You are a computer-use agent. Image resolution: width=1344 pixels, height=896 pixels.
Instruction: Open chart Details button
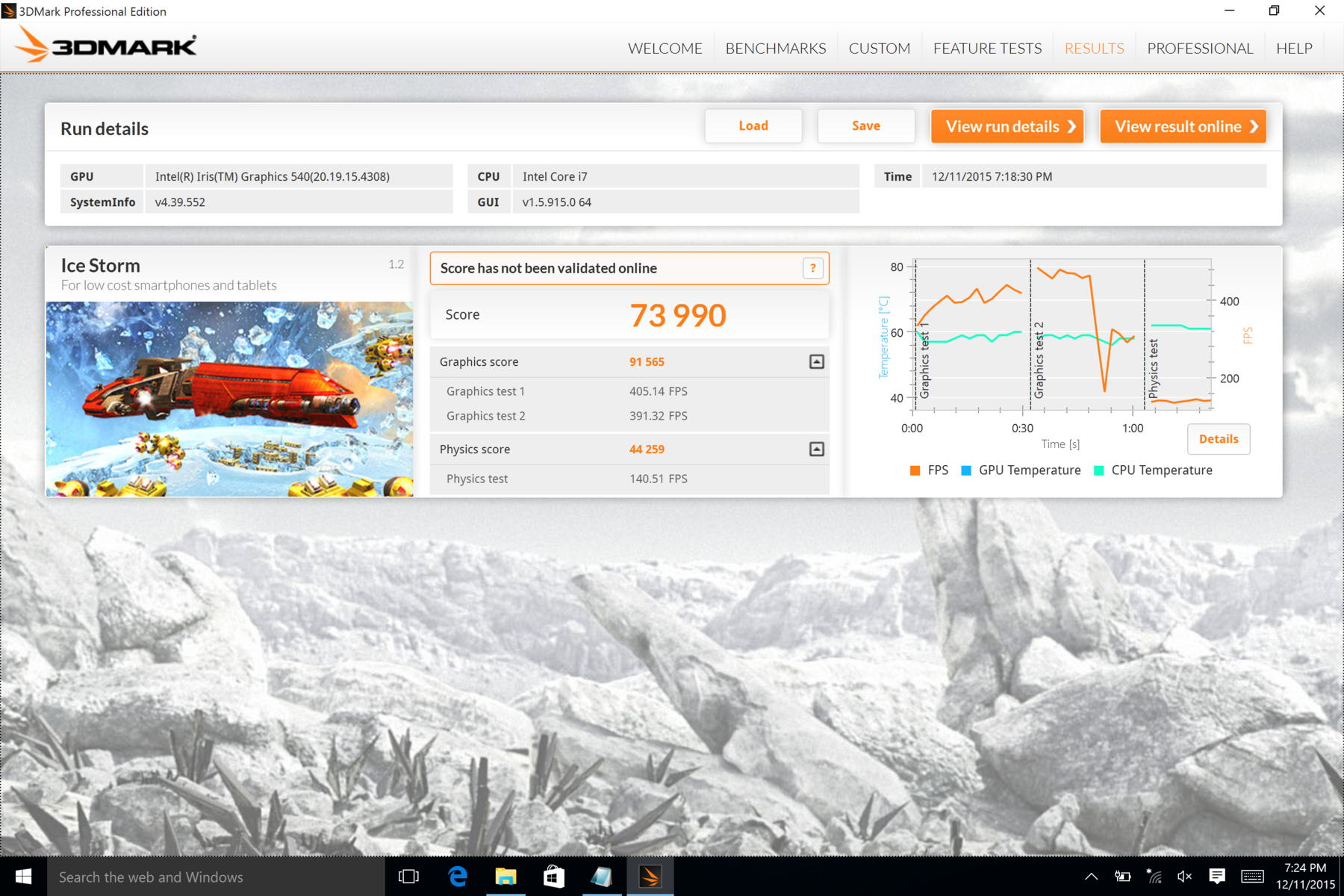pyautogui.click(x=1219, y=439)
